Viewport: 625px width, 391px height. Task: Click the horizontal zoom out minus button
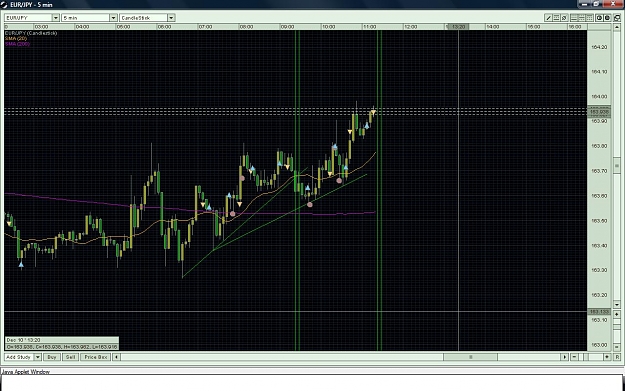tap(574, 357)
